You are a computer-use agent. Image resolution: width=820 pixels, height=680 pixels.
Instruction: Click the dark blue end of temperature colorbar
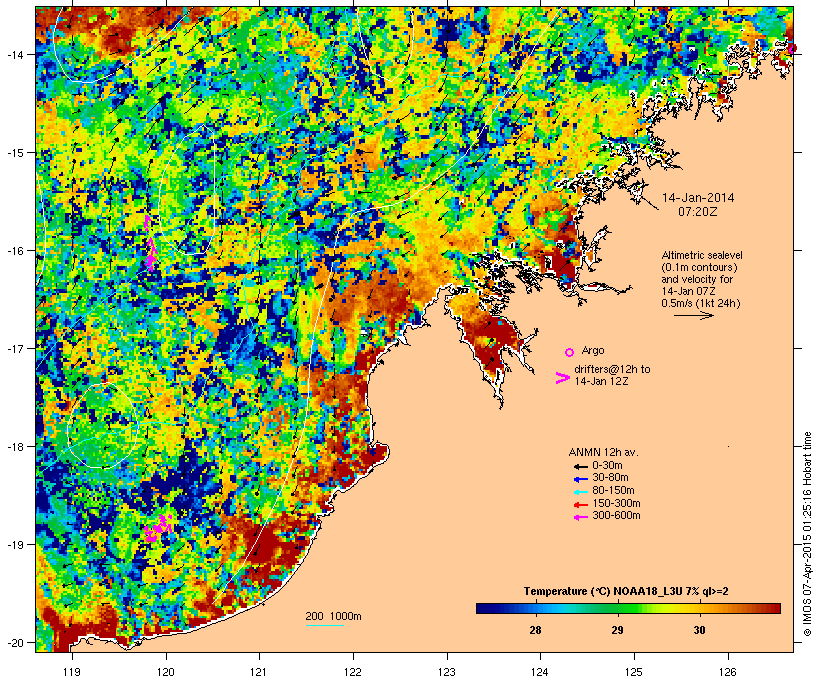click(x=482, y=608)
